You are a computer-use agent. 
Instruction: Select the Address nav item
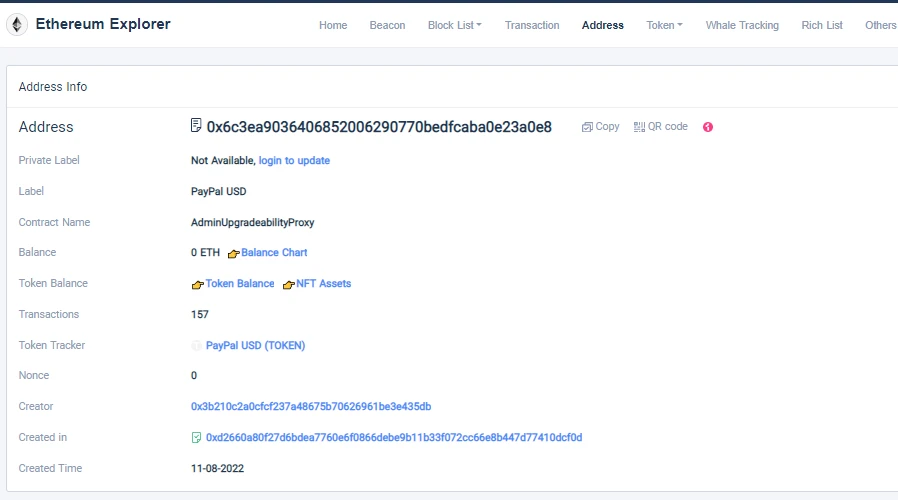602,25
